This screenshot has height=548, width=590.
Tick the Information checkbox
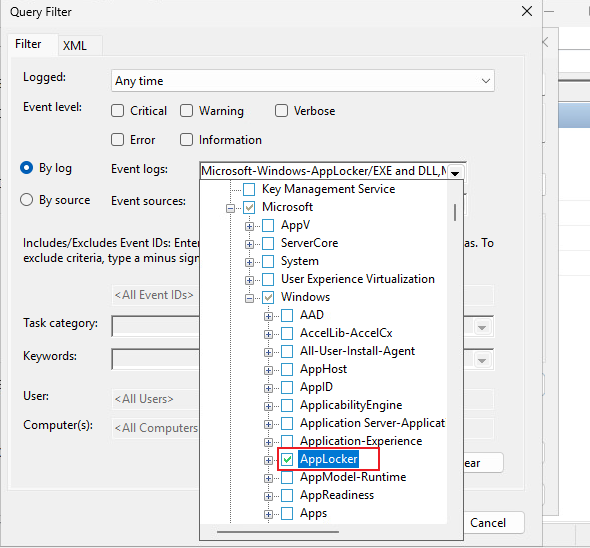(x=186, y=140)
